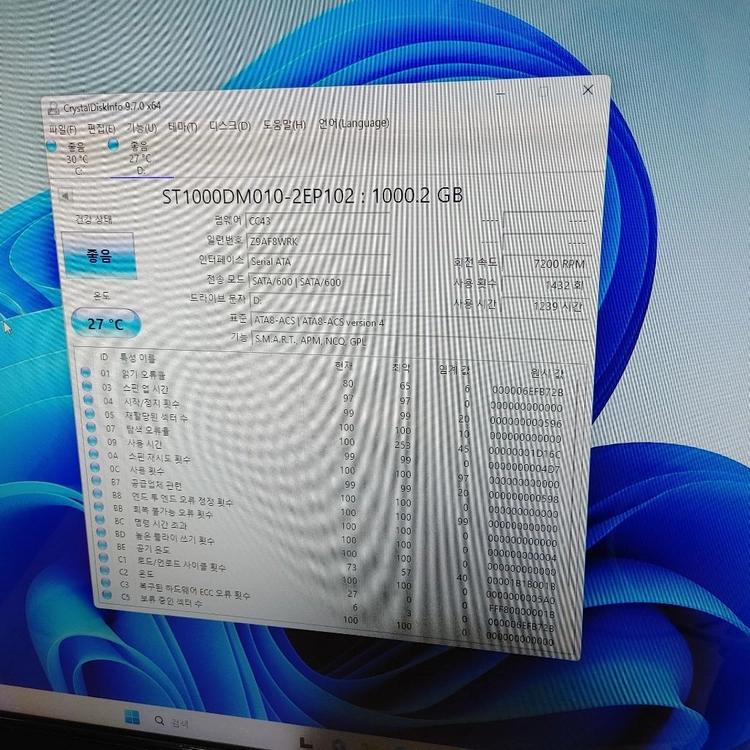Click the taskbar search magnifier icon
The height and width of the screenshot is (750, 750).
point(159,720)
